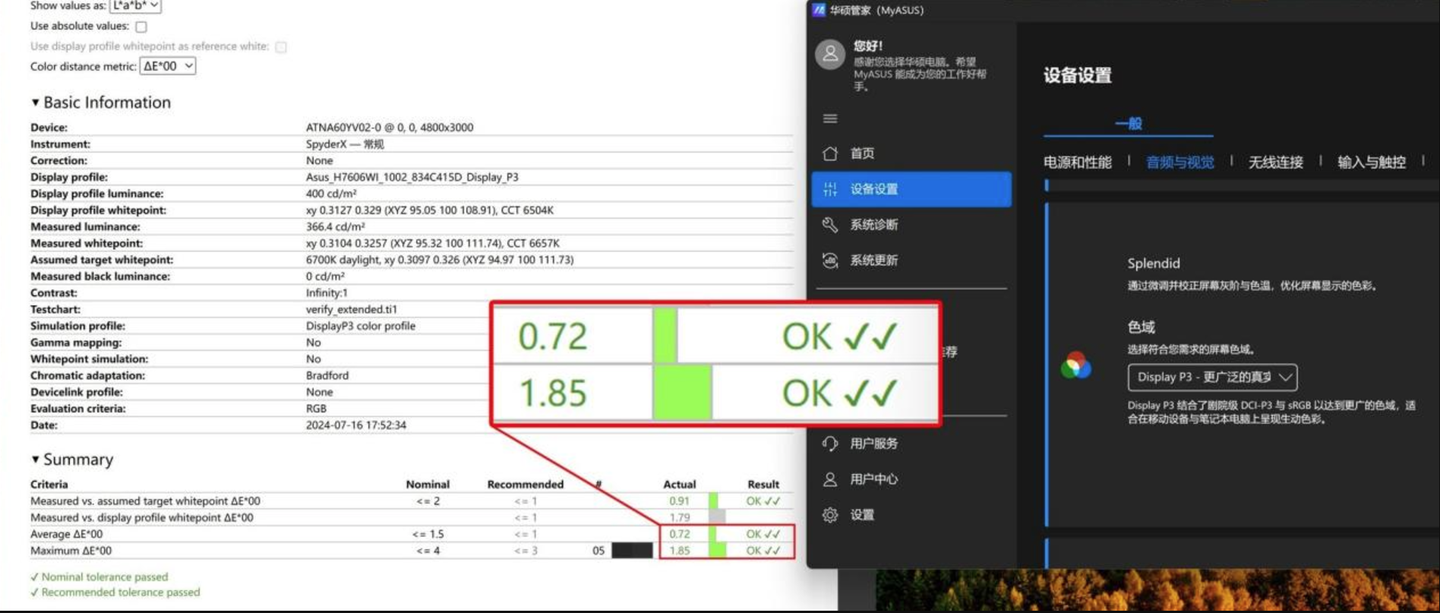1440x613 pixels.
Task: Click the Measured vs. display profile whitepoint row
Action: 411,518
